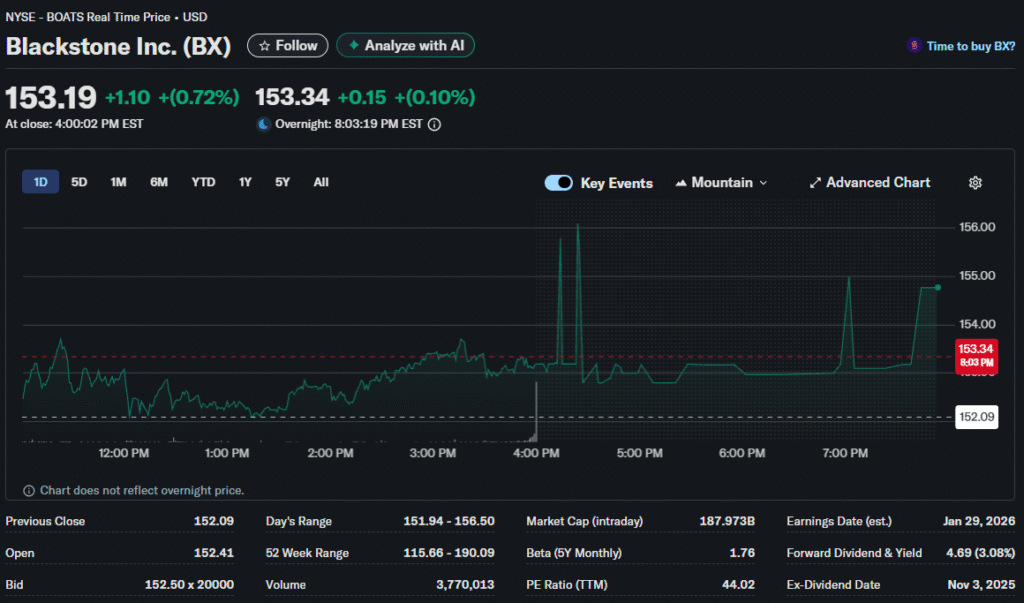The width and height of the screenshot is (1024, 603).
Task: Click the Analyze with AI button
Action: click(405, 46)
